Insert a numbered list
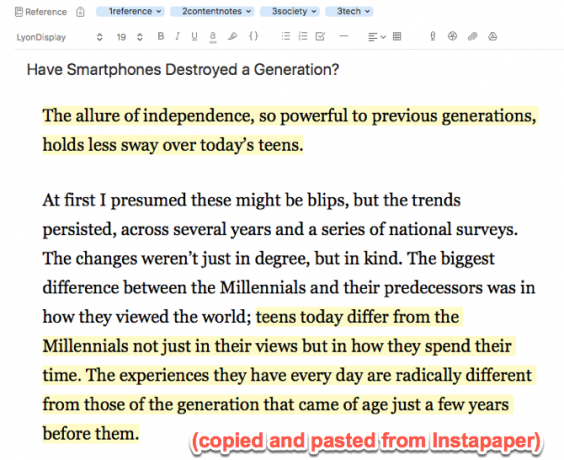Screen dimensions: 564x460 pos(303,36)
